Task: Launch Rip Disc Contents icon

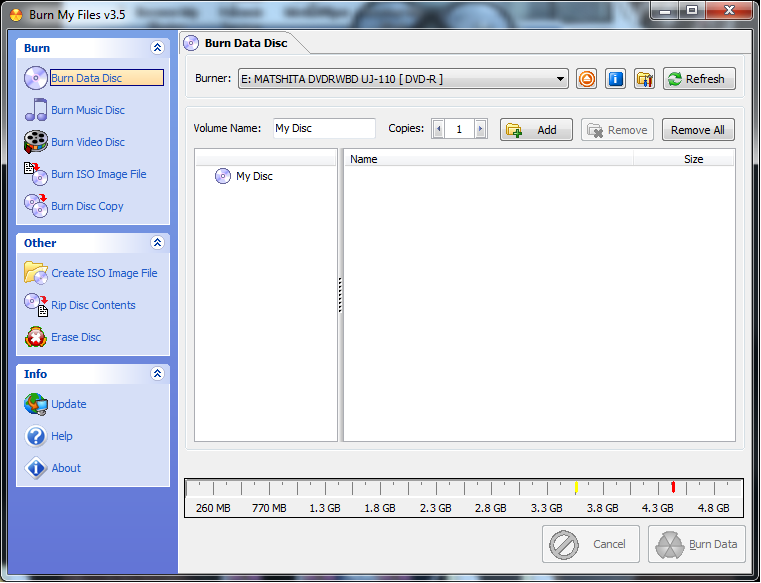Action: coord(36,305)
